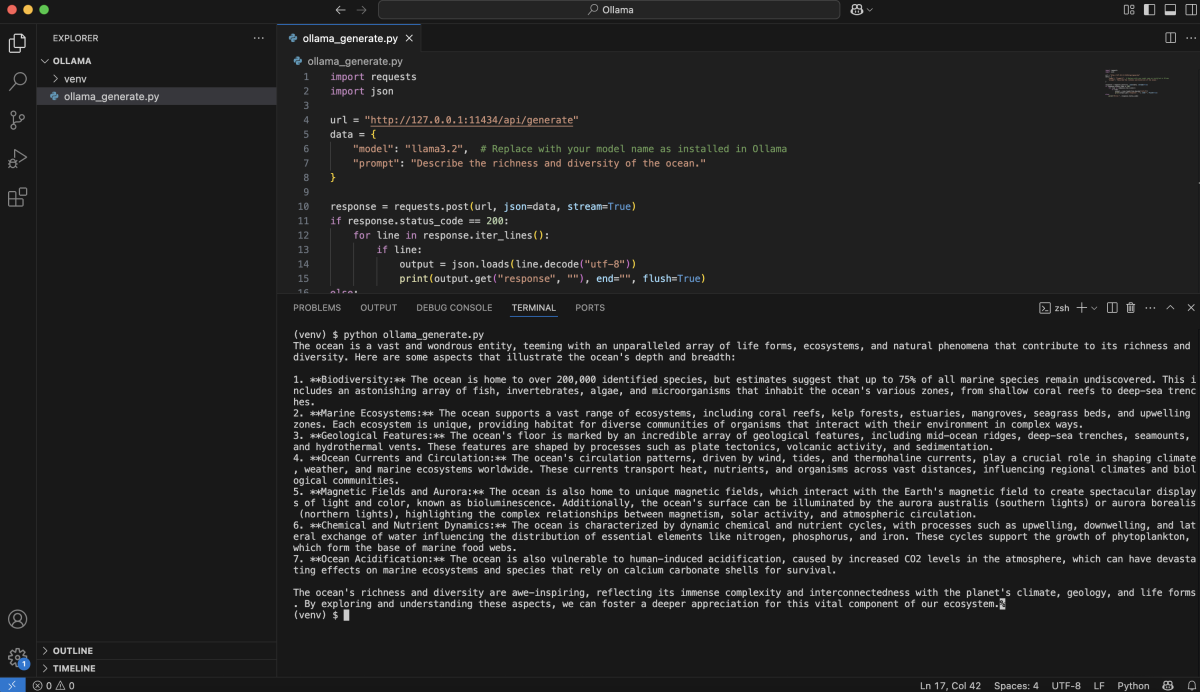Switch to the OUTPUT panel tab
1200x692 pixels.
point(378,308)
